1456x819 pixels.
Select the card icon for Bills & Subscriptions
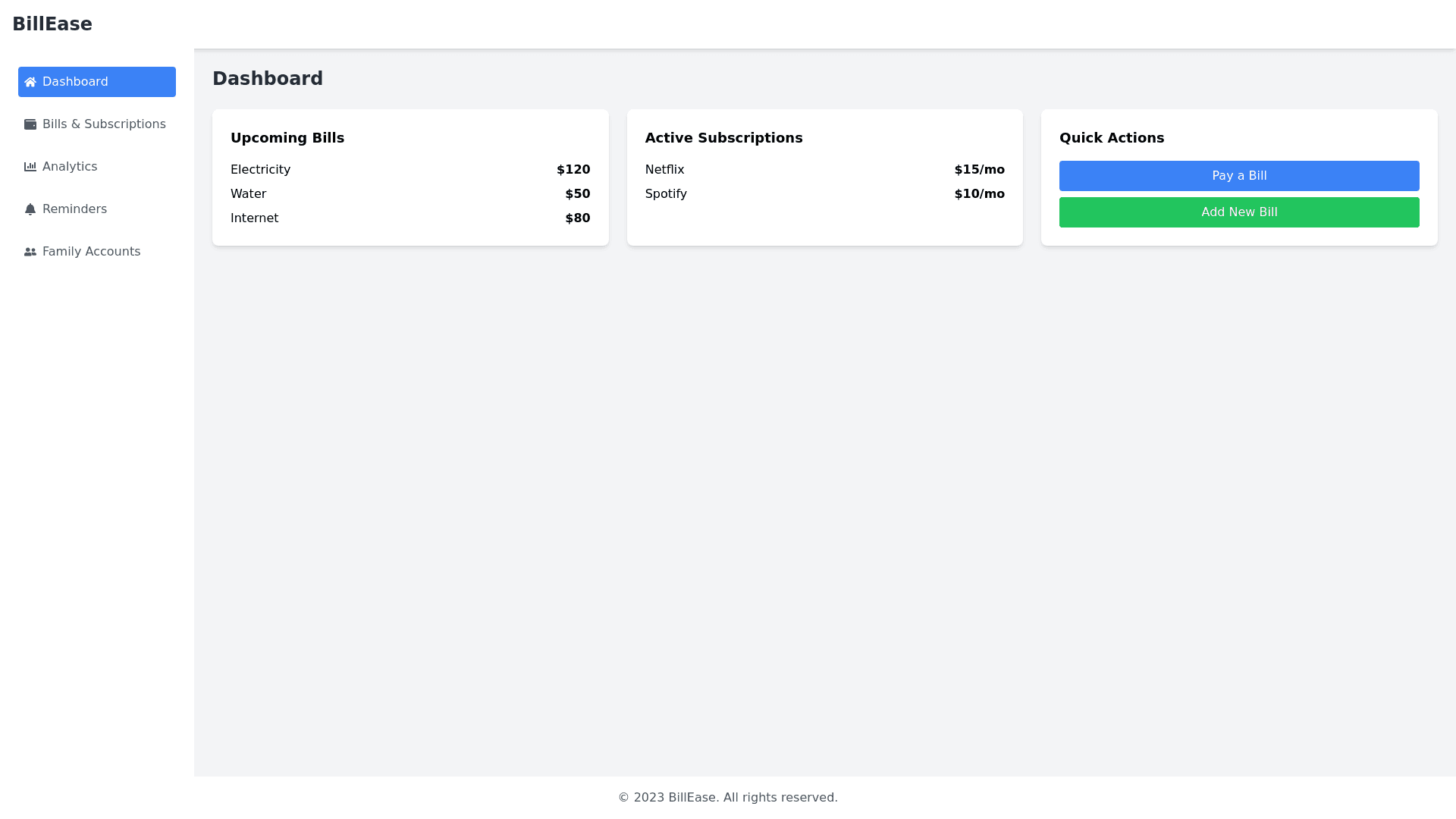point(30,124)
